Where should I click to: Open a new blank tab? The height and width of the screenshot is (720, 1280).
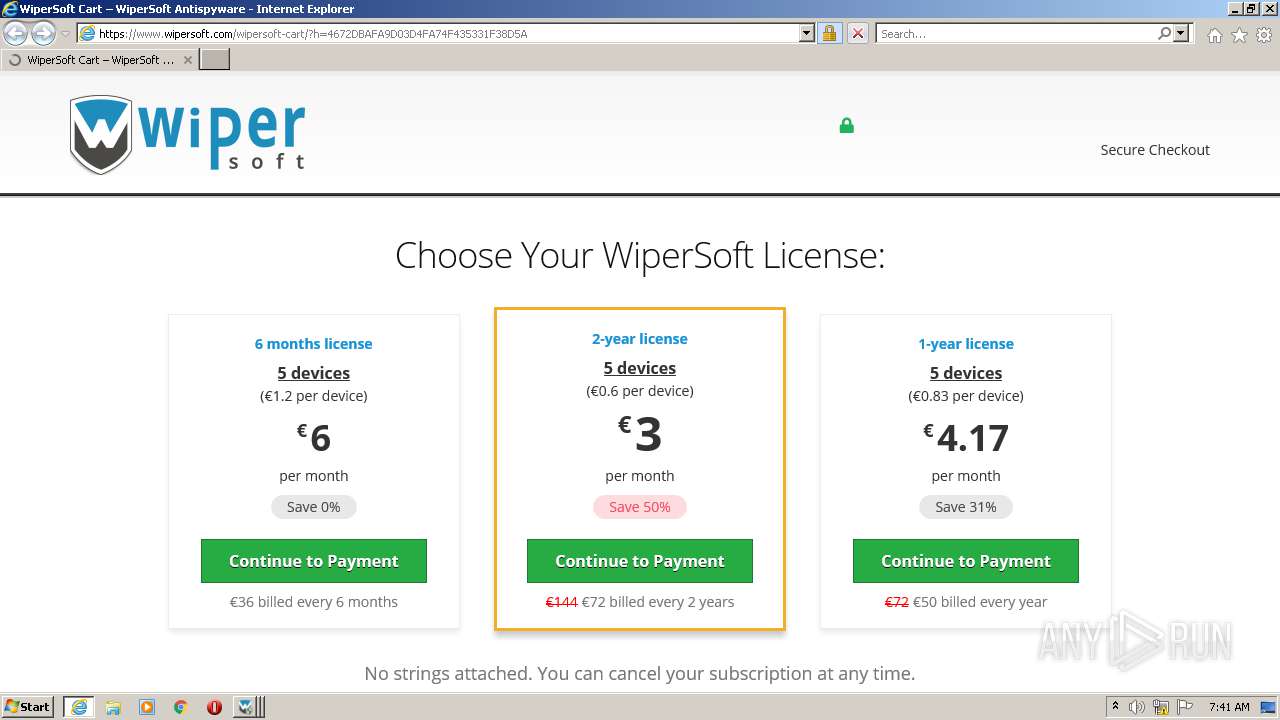tap(215, 60)
